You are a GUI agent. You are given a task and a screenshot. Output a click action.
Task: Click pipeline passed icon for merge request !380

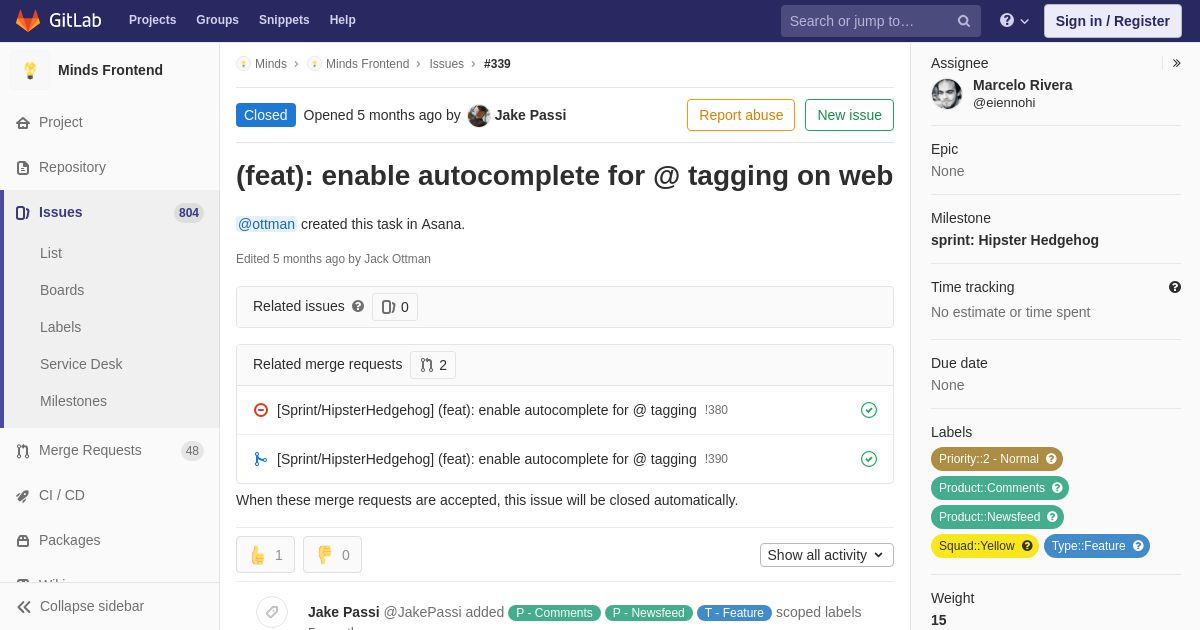[869, 410]
